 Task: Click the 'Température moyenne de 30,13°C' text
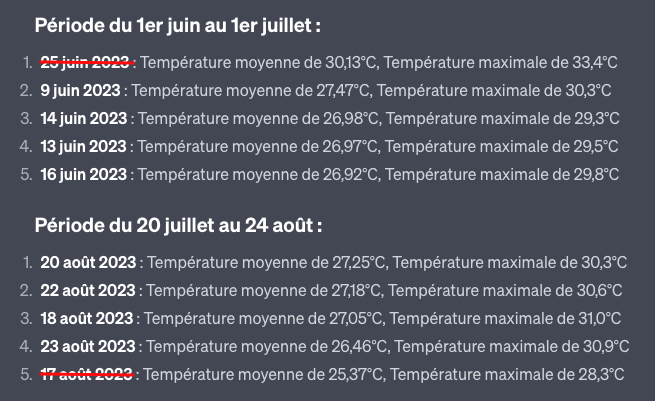pos(258,63)
